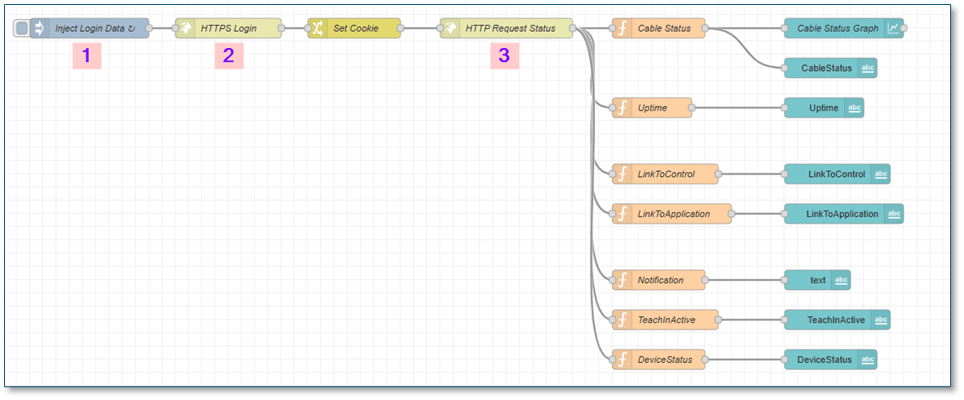Click output port of LinkToControl function node
The height and width of the screenshot is (400, 964).
718,175
